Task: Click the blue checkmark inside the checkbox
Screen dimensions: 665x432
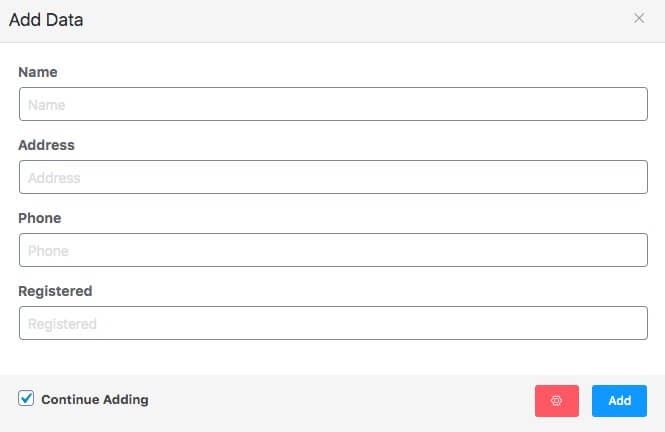Action: click(26, 398)
